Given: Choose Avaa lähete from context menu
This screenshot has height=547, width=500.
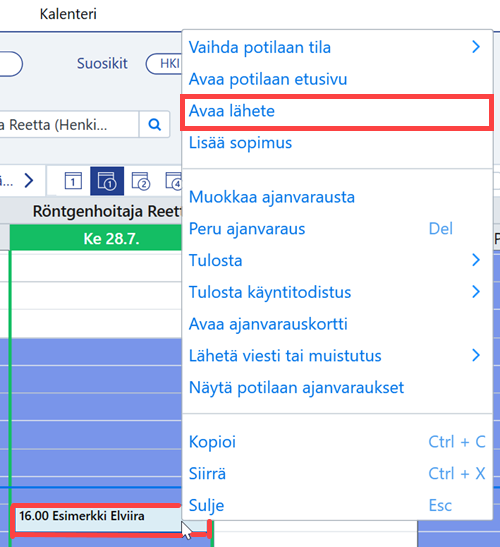Looking at the screenshot, I should pos(337,112).
